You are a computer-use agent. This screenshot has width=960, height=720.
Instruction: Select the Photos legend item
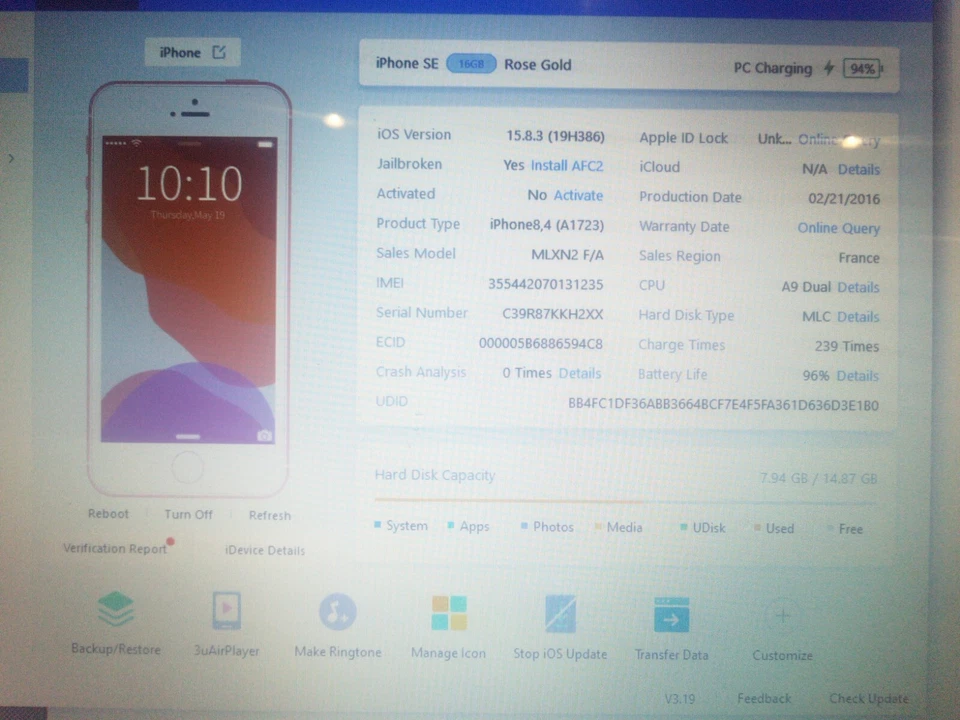tap(547, 527)
